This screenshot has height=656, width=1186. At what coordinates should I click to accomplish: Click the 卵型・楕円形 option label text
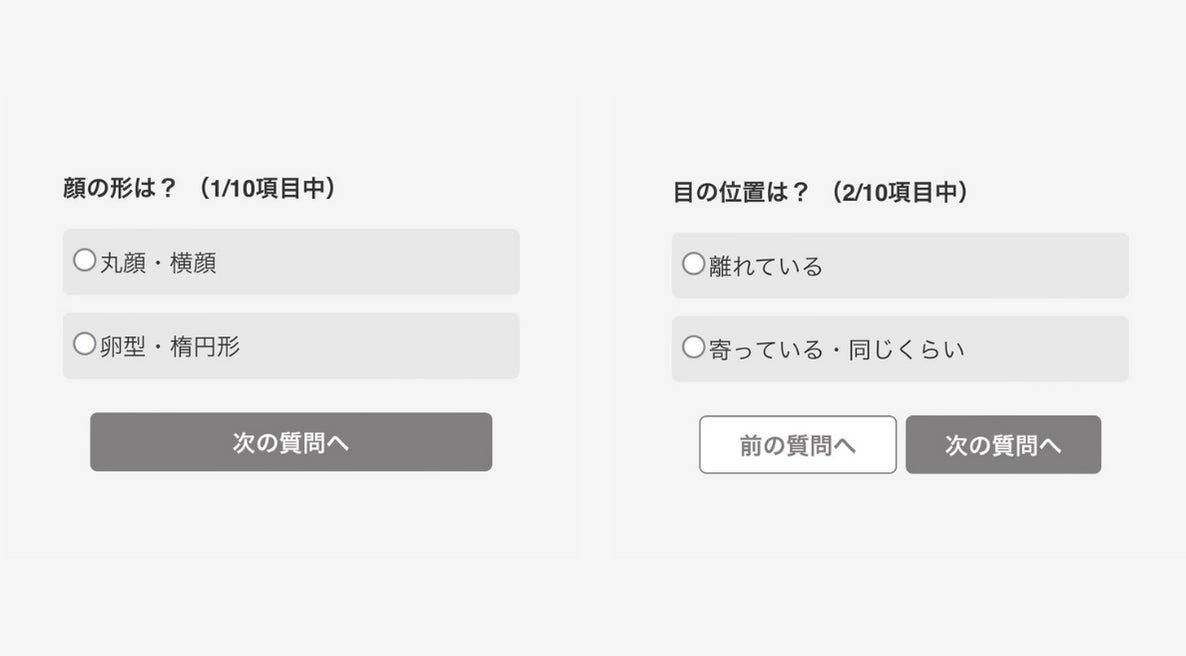(x=170, y=347)
